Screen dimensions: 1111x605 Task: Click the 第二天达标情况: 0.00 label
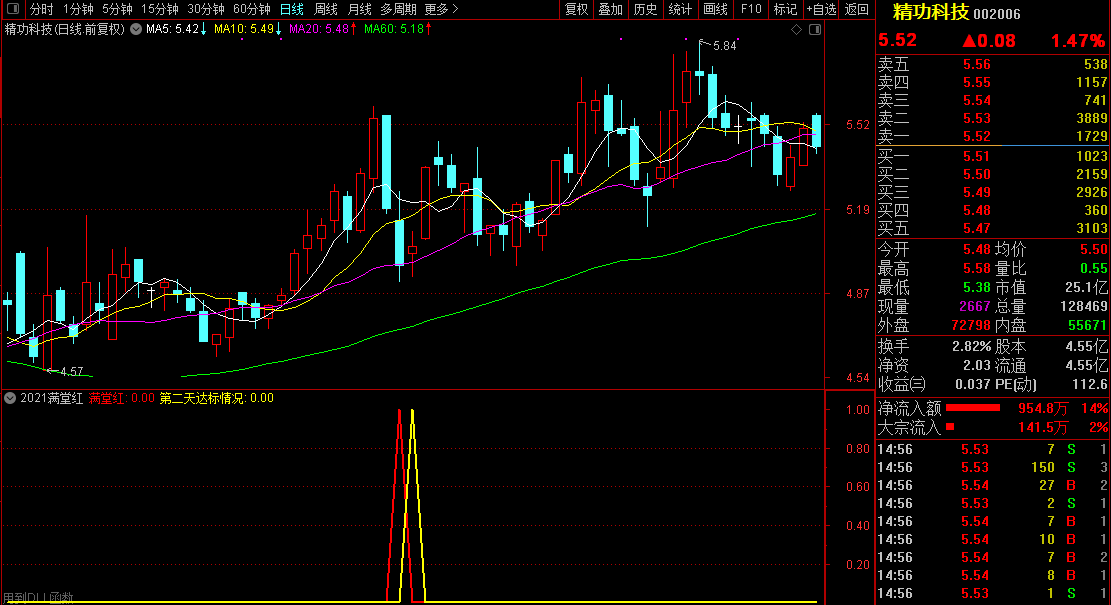[x=216, y=398]
